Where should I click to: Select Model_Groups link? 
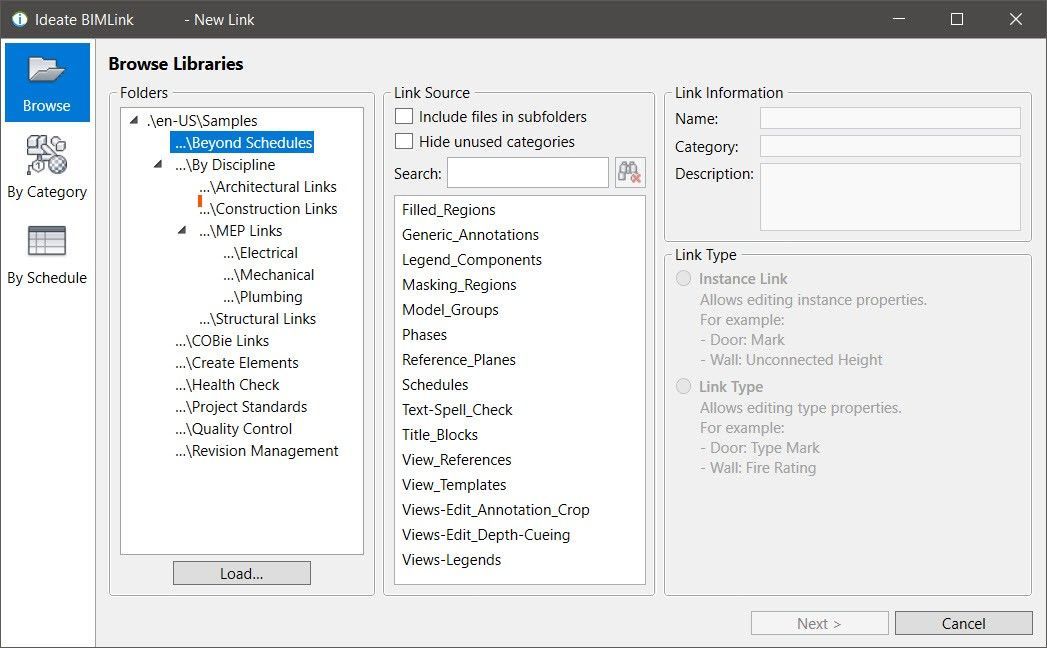click(x=450, y=310)
